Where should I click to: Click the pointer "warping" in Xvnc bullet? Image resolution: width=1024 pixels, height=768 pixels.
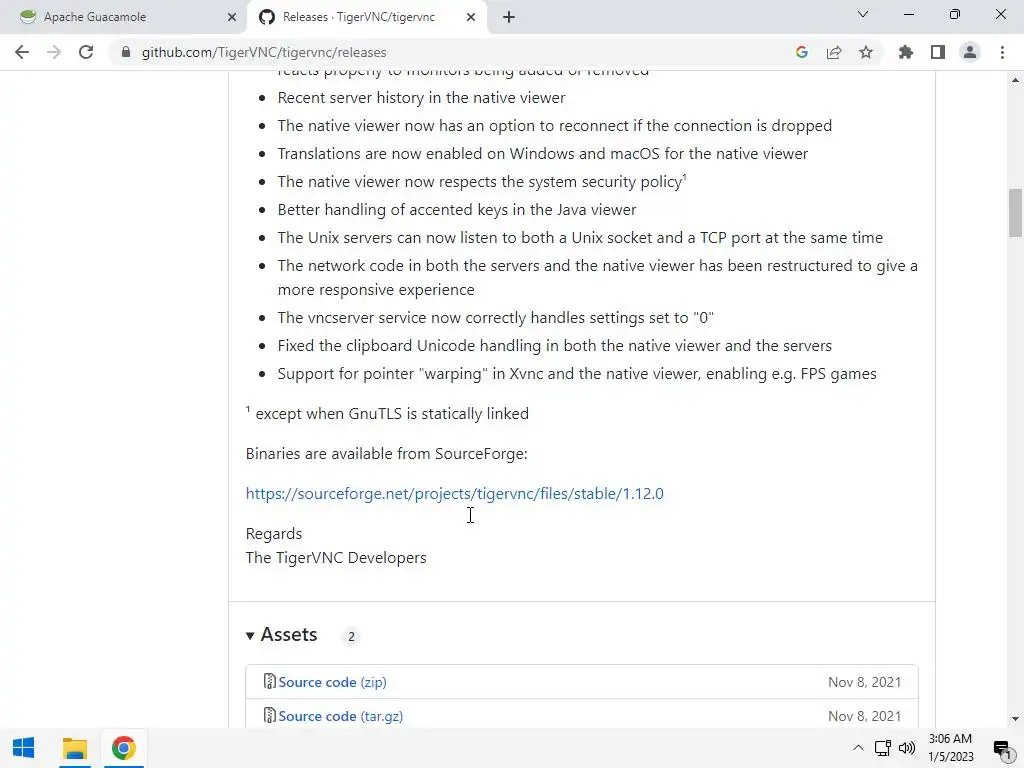click(577, 374)
